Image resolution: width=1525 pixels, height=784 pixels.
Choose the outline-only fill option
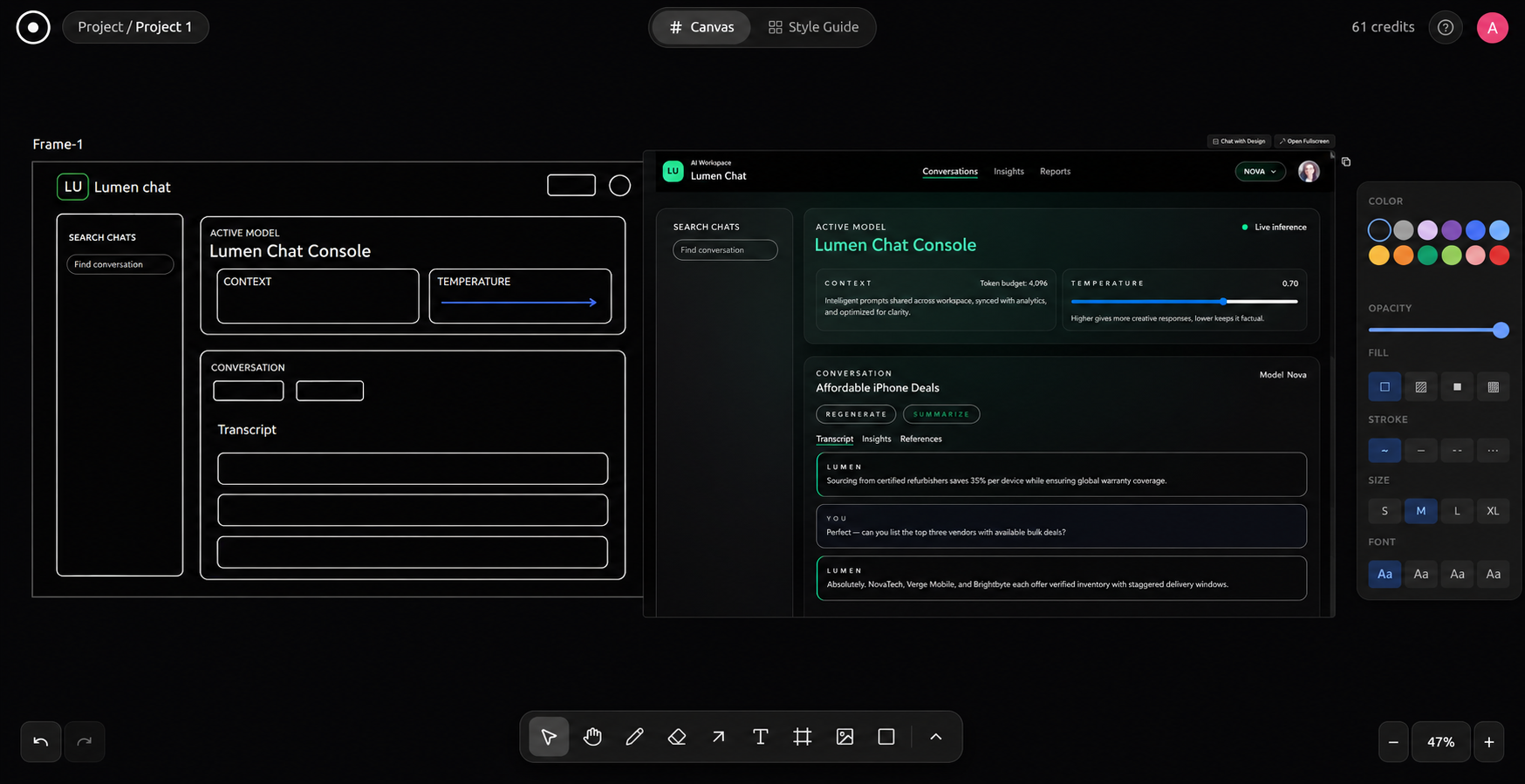pos(1385,387)
